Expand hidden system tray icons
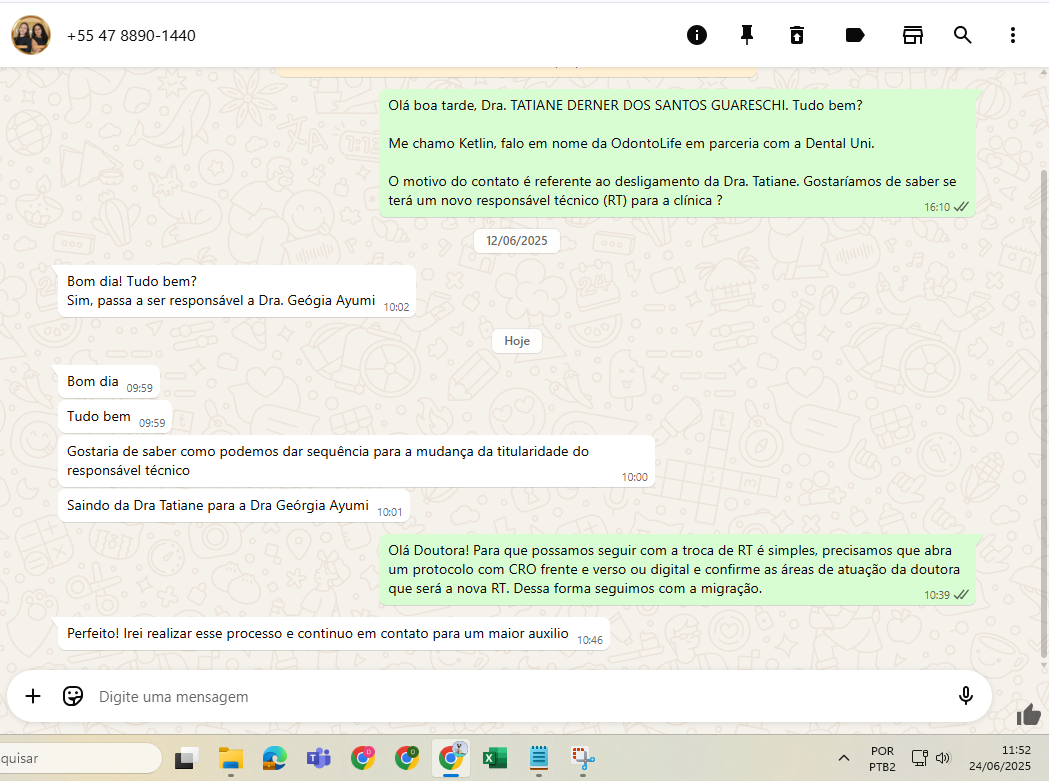Viewport: 1049px width, 781px height. (844, 758)
